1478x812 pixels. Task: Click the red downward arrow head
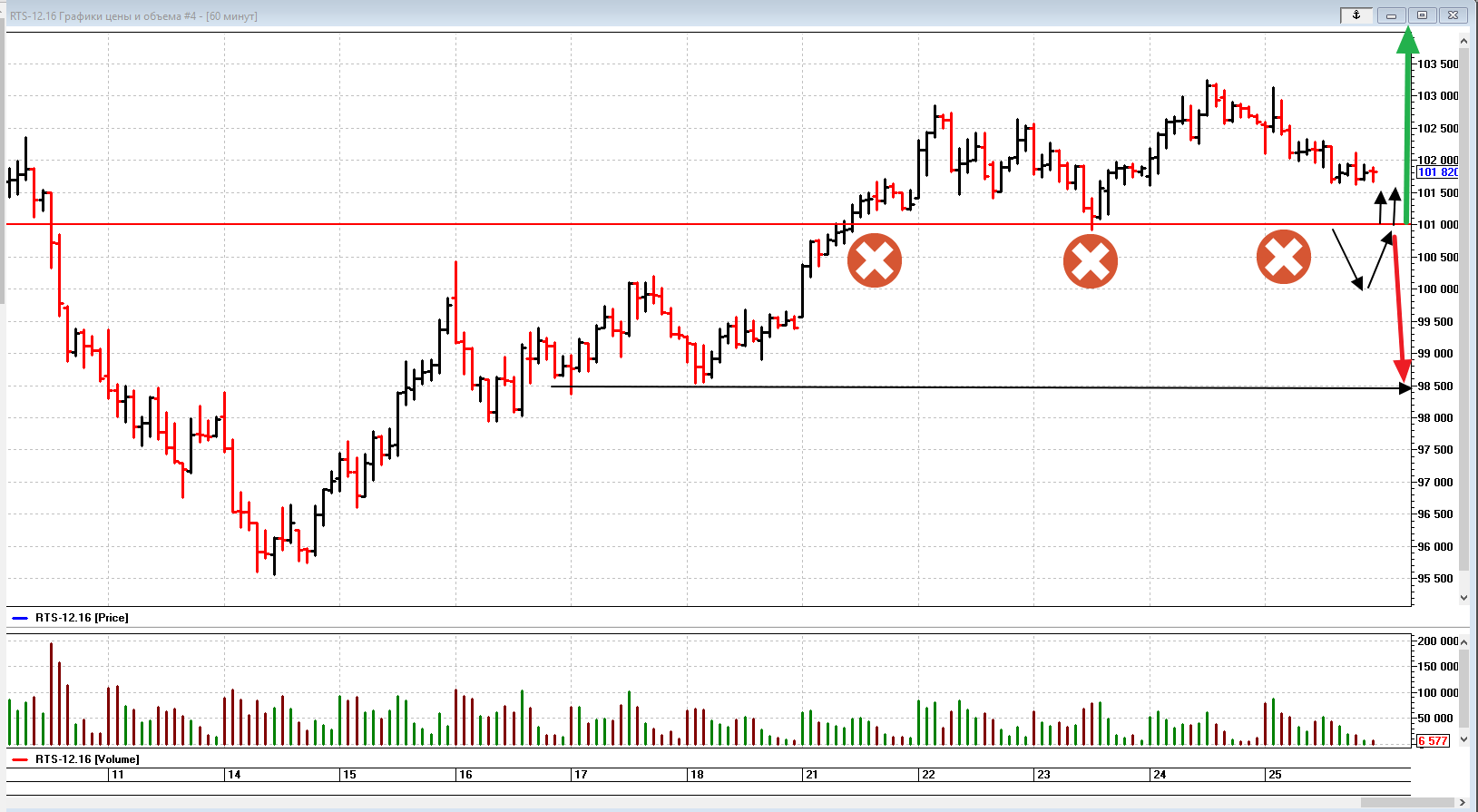tap(1404, 370)
